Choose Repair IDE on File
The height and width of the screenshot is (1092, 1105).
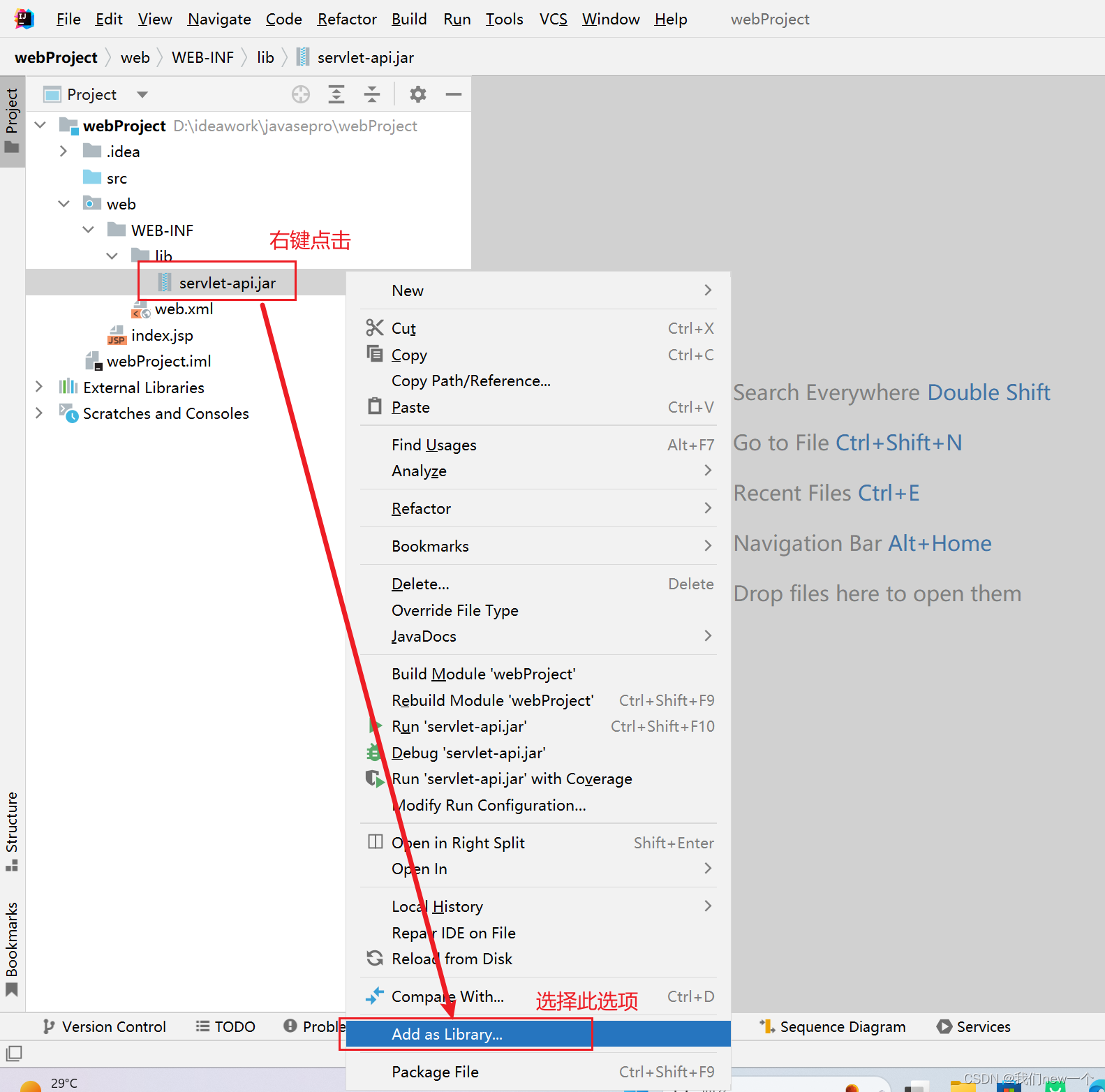538,933
